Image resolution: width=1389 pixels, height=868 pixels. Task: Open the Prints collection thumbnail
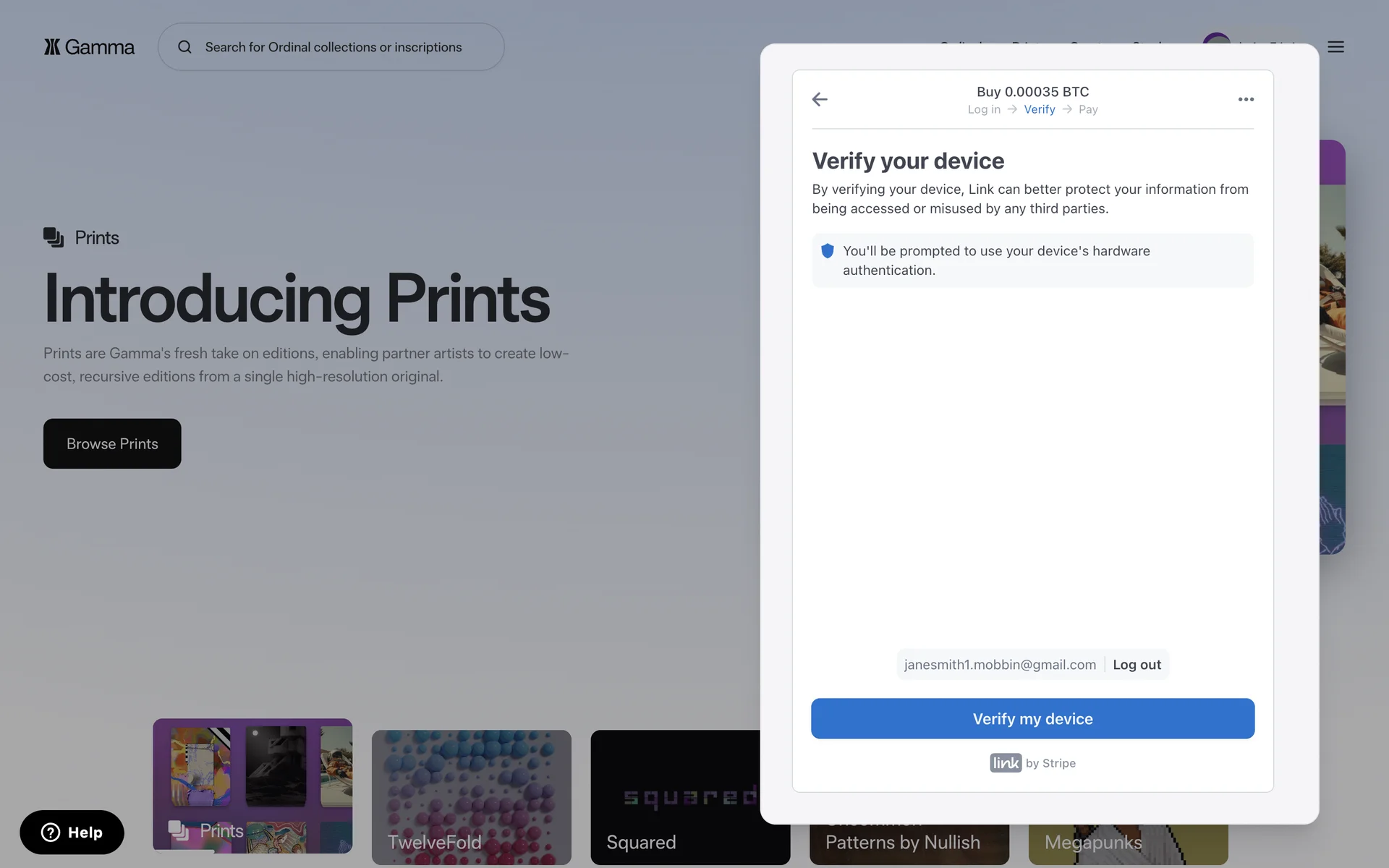(252, 785)
